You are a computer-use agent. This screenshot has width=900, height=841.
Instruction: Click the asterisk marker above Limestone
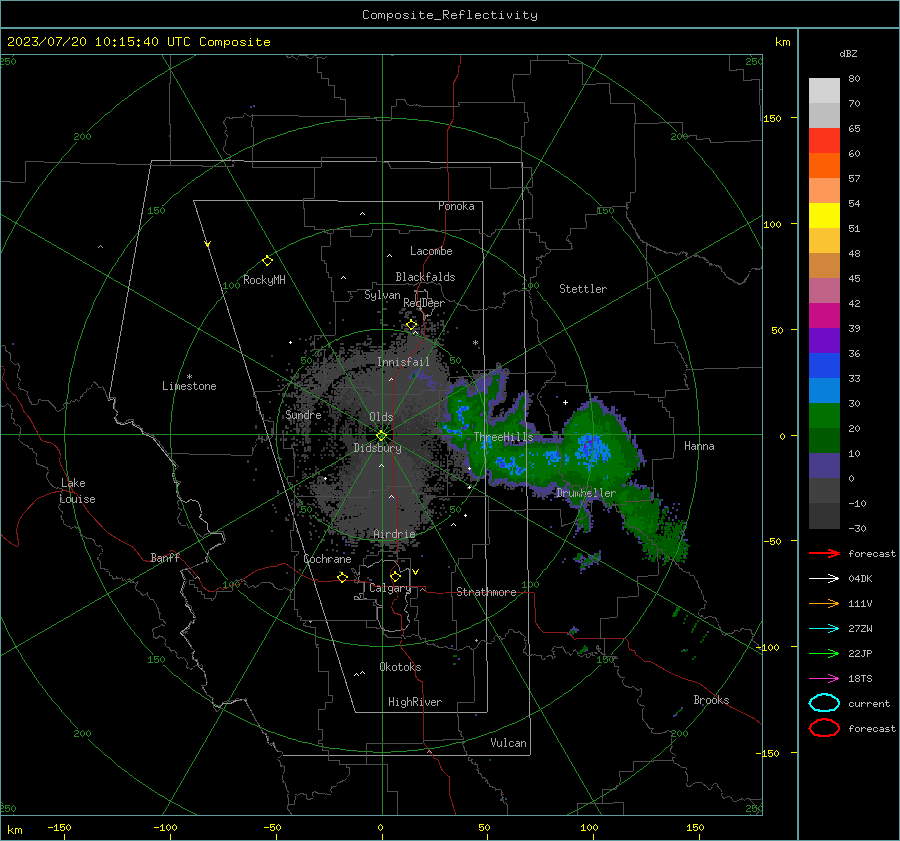click(x=189, y=377)
